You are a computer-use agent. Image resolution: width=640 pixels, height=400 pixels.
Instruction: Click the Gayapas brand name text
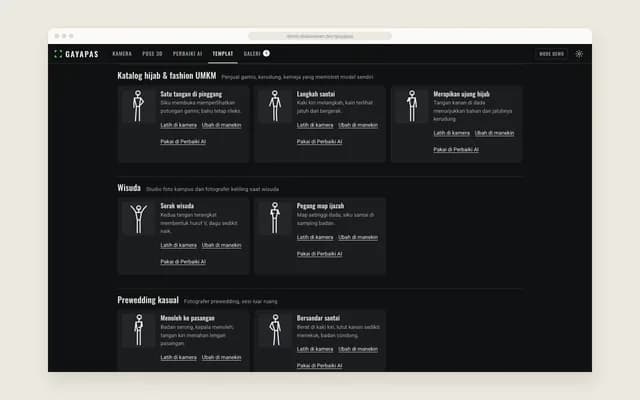point(82,54)
